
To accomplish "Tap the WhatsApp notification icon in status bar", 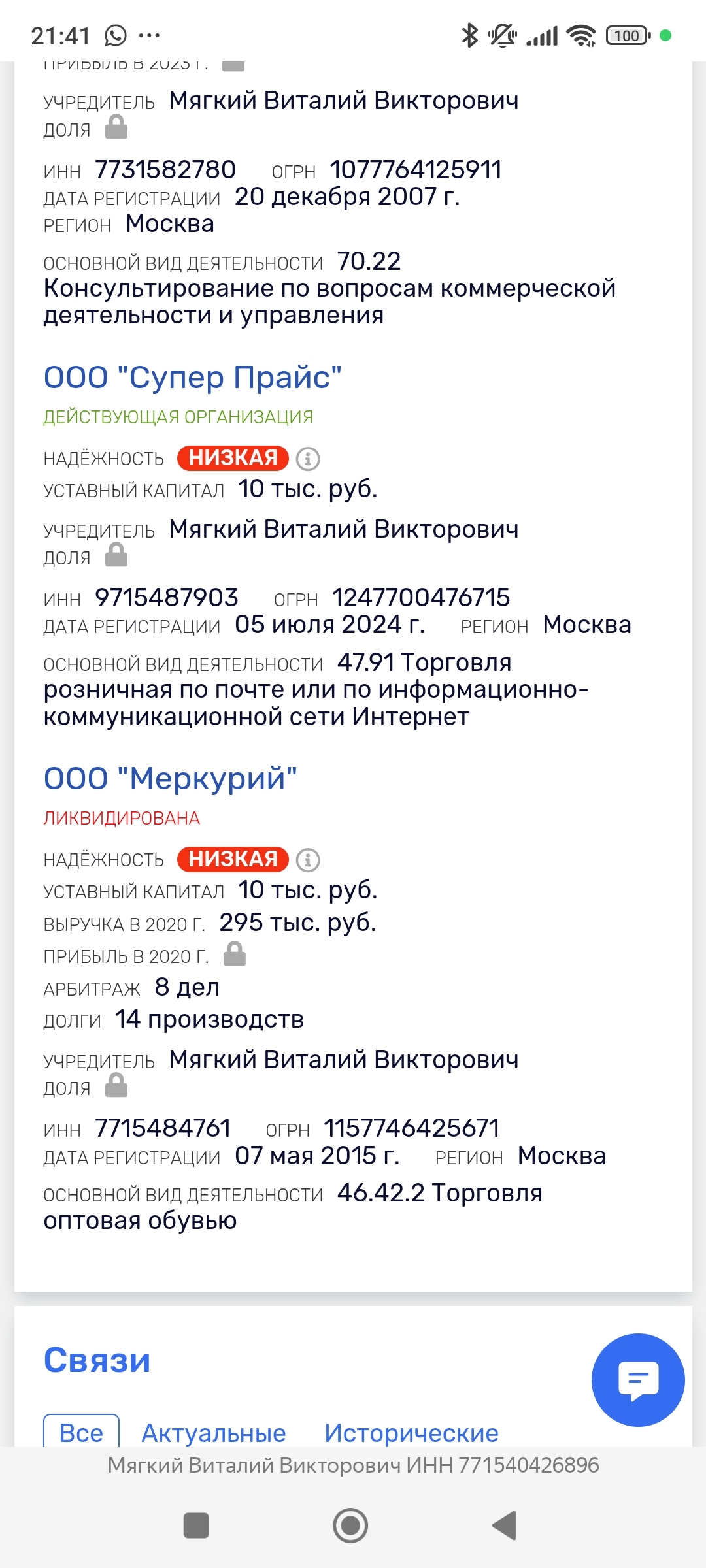I will pyautogui.click(x=115, y=35).
